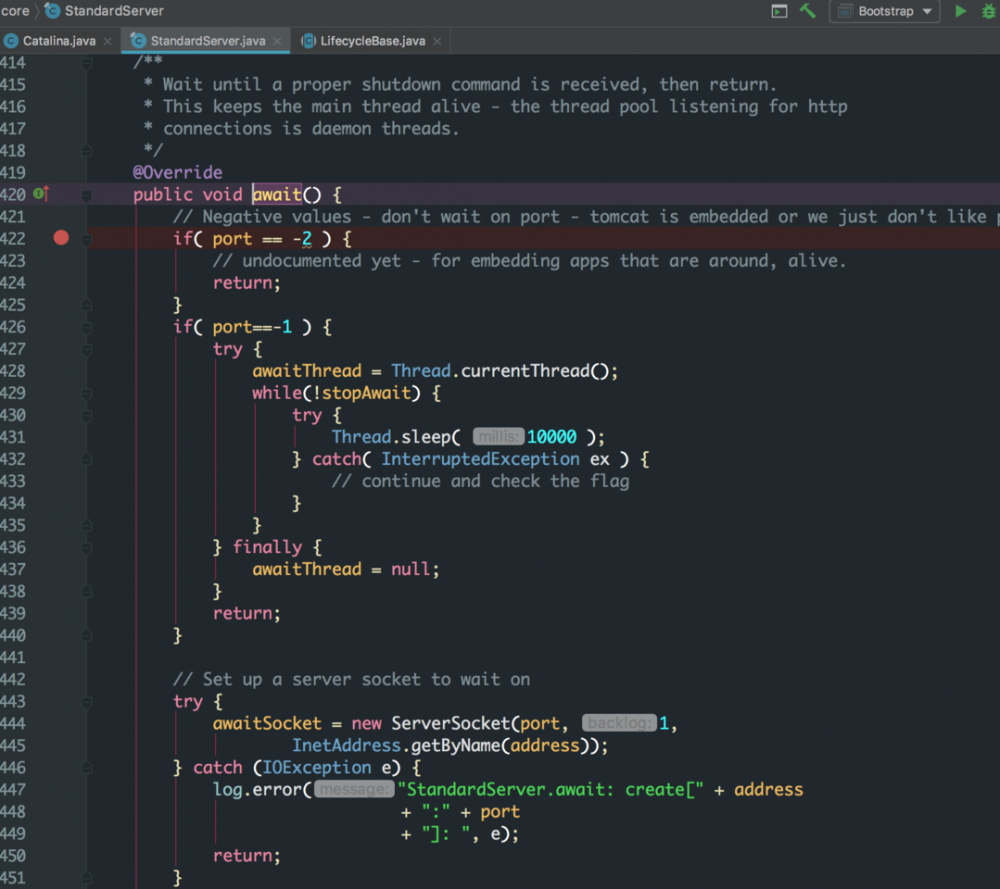Click InterruptedException on line 432
Viewport: 1000px width, 889px height.
[481, 459]
